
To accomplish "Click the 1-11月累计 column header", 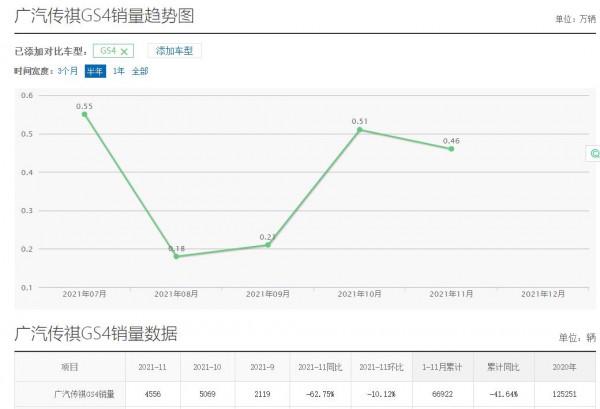I will pos(442,367).
